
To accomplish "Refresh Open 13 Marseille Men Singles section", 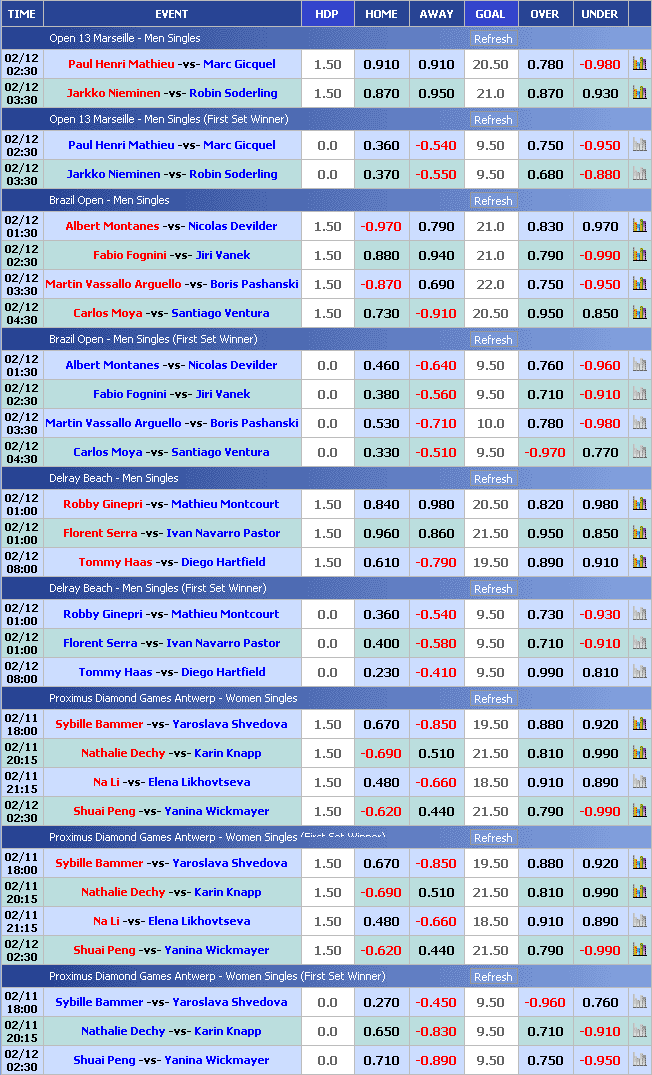I will [493, 39].
